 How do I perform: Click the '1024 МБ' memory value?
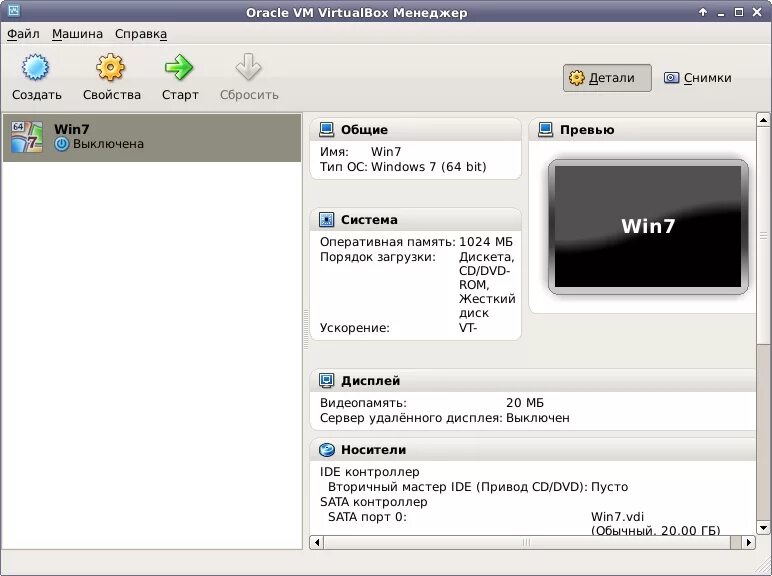pos(485,242)
